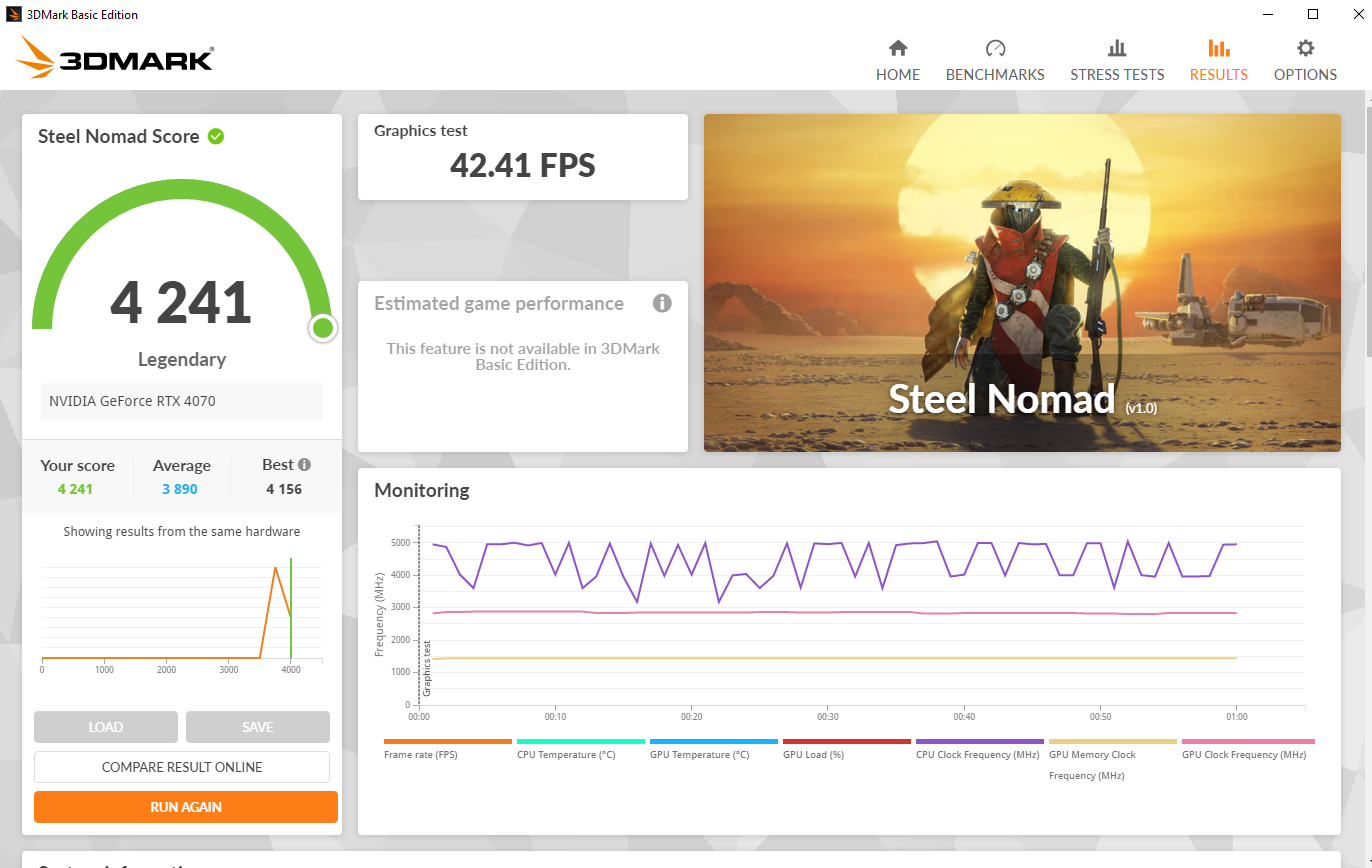The height and width of the screenshot is (868, 1372).
Task: Toggle CPU Clock Frequency legend swatch
Action: (x=979, y=742)
